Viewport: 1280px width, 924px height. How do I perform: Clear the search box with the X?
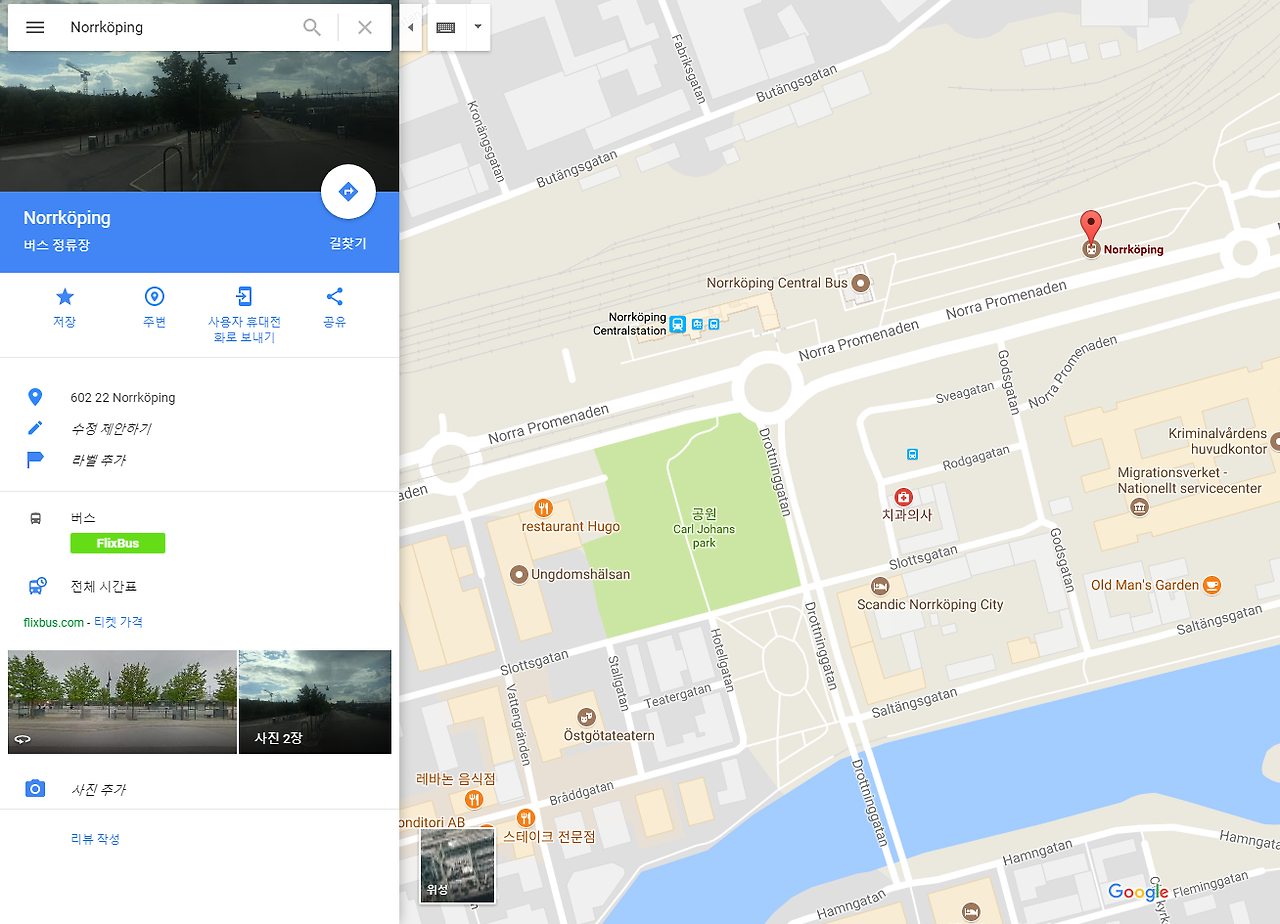(x=364, y=27)
